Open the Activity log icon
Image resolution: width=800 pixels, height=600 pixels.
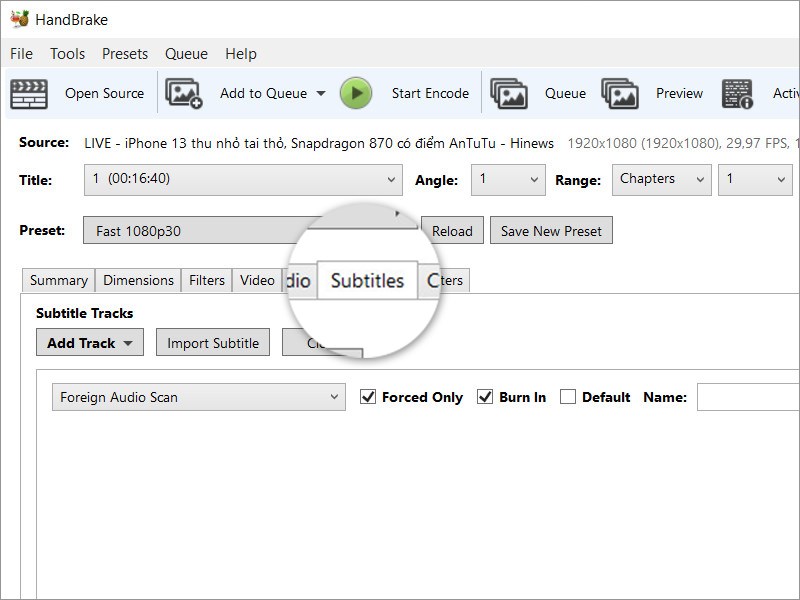[x=737, y=94]
